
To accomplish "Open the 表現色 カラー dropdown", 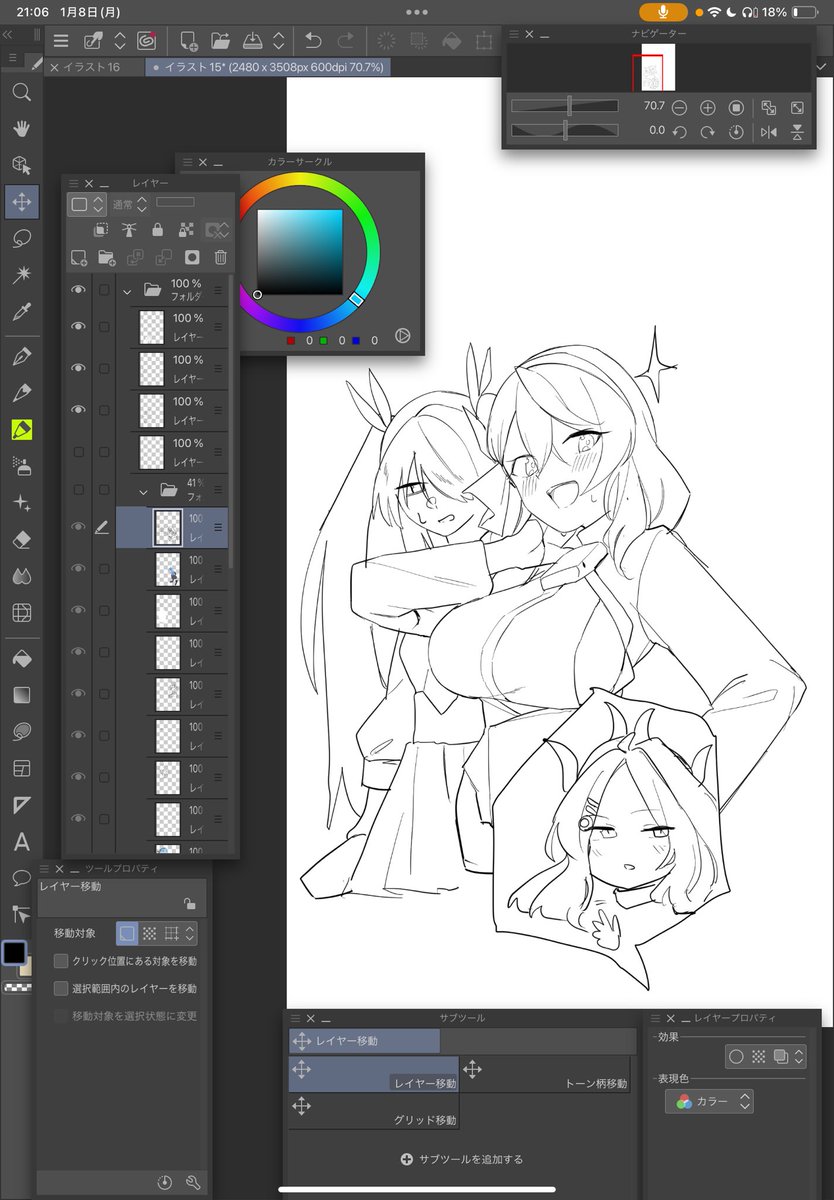I will coord(709,1101).
